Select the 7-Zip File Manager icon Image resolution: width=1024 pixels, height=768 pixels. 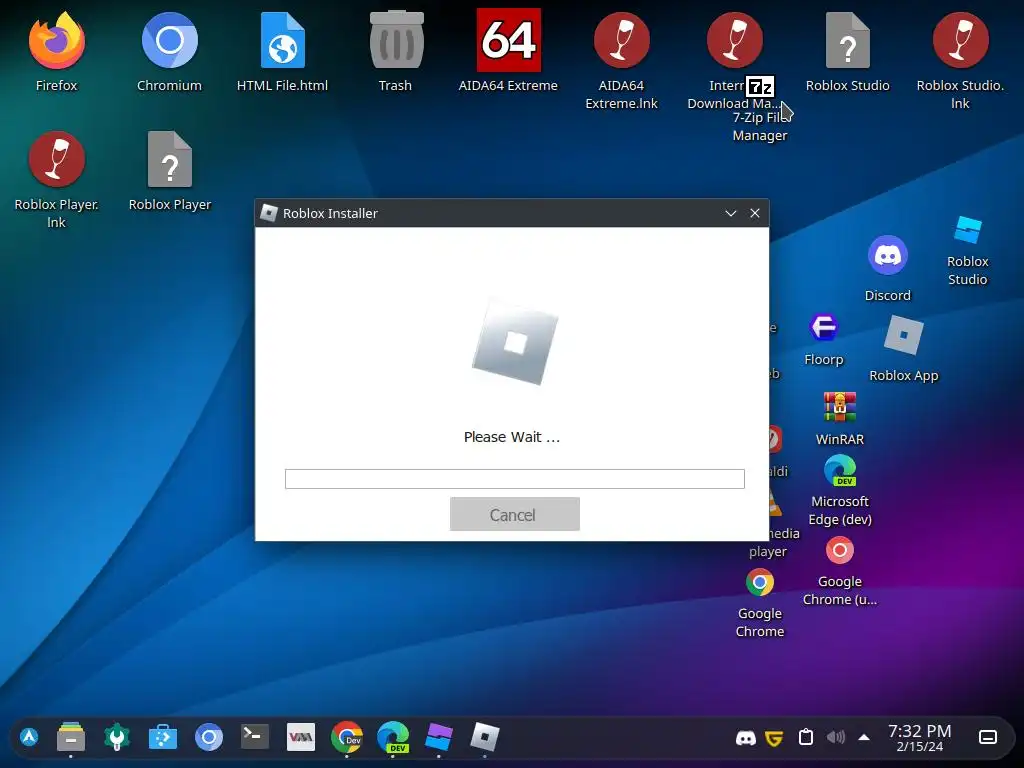tap(760, 86)
